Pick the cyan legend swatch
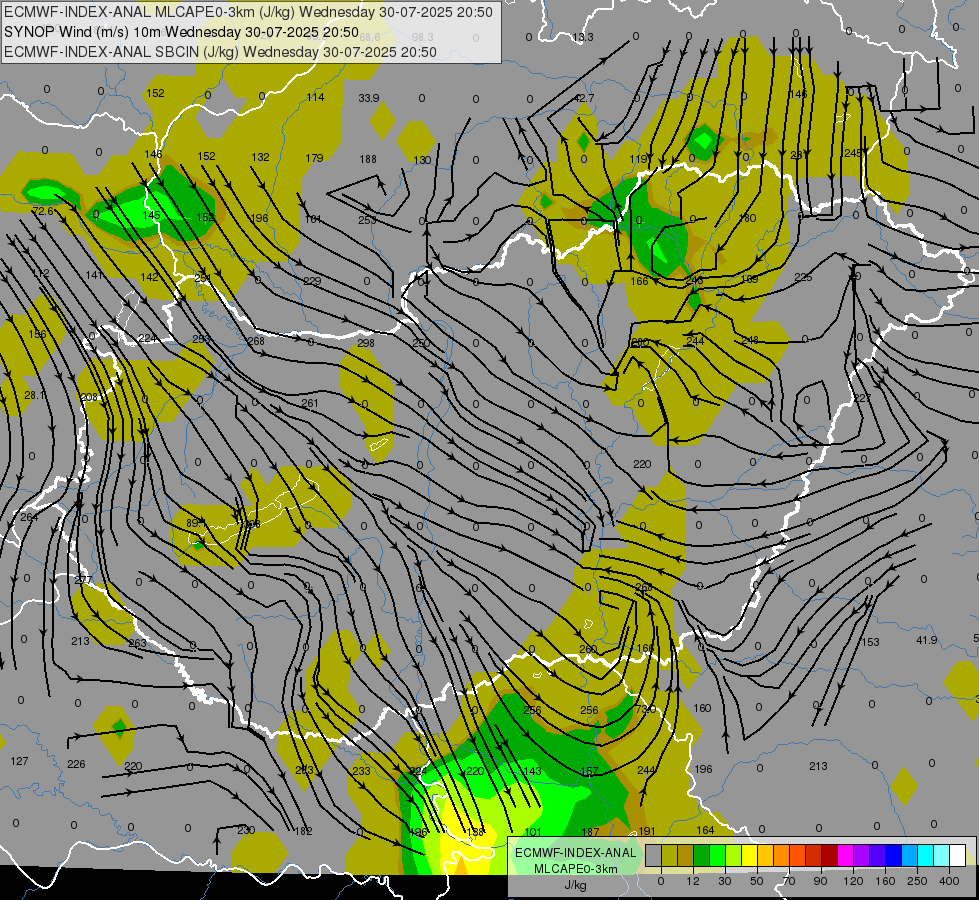Viewport: 979px width, 900px height. click(x=925, y=856)
